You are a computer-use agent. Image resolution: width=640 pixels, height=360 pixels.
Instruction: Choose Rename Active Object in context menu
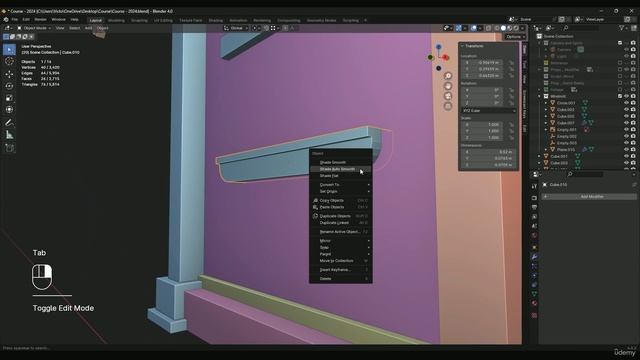tap(341, 232)
